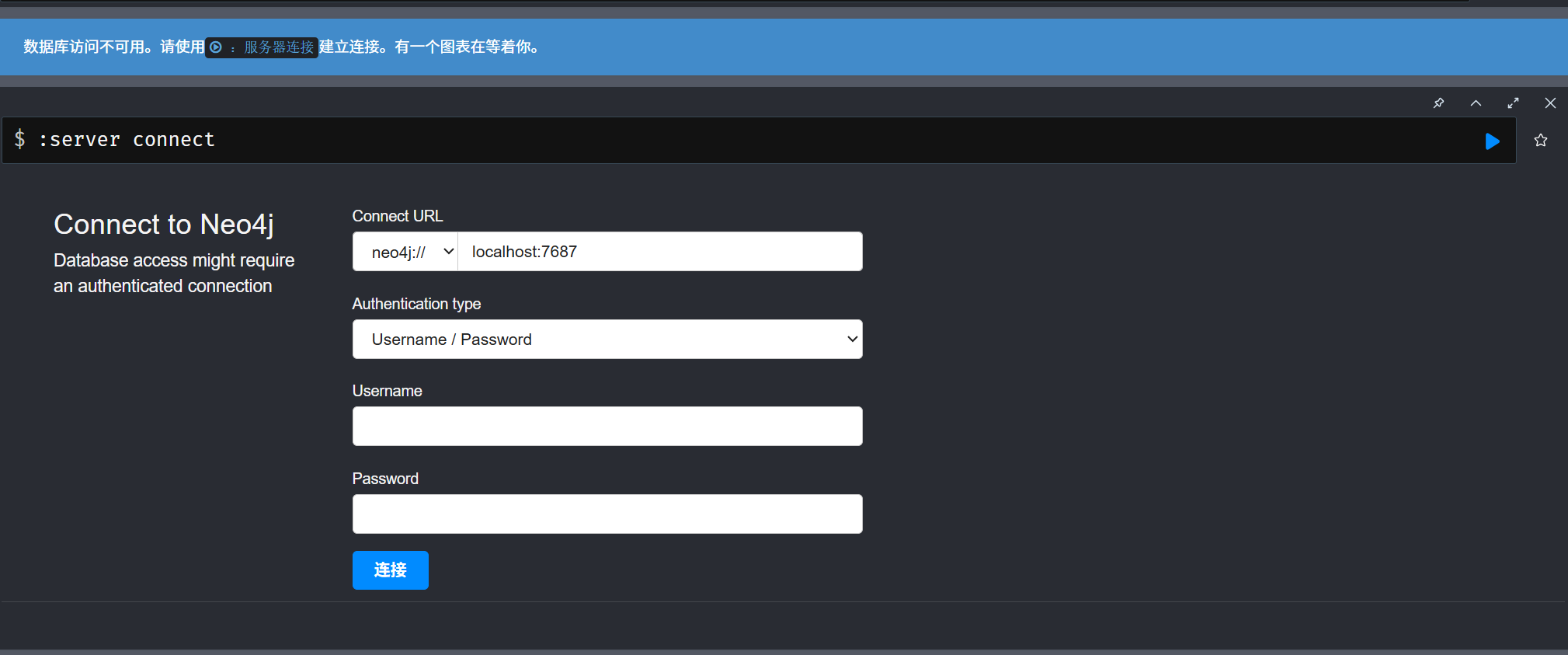Focus the Username input field
1568x655 pixels.
coord(607,427)
